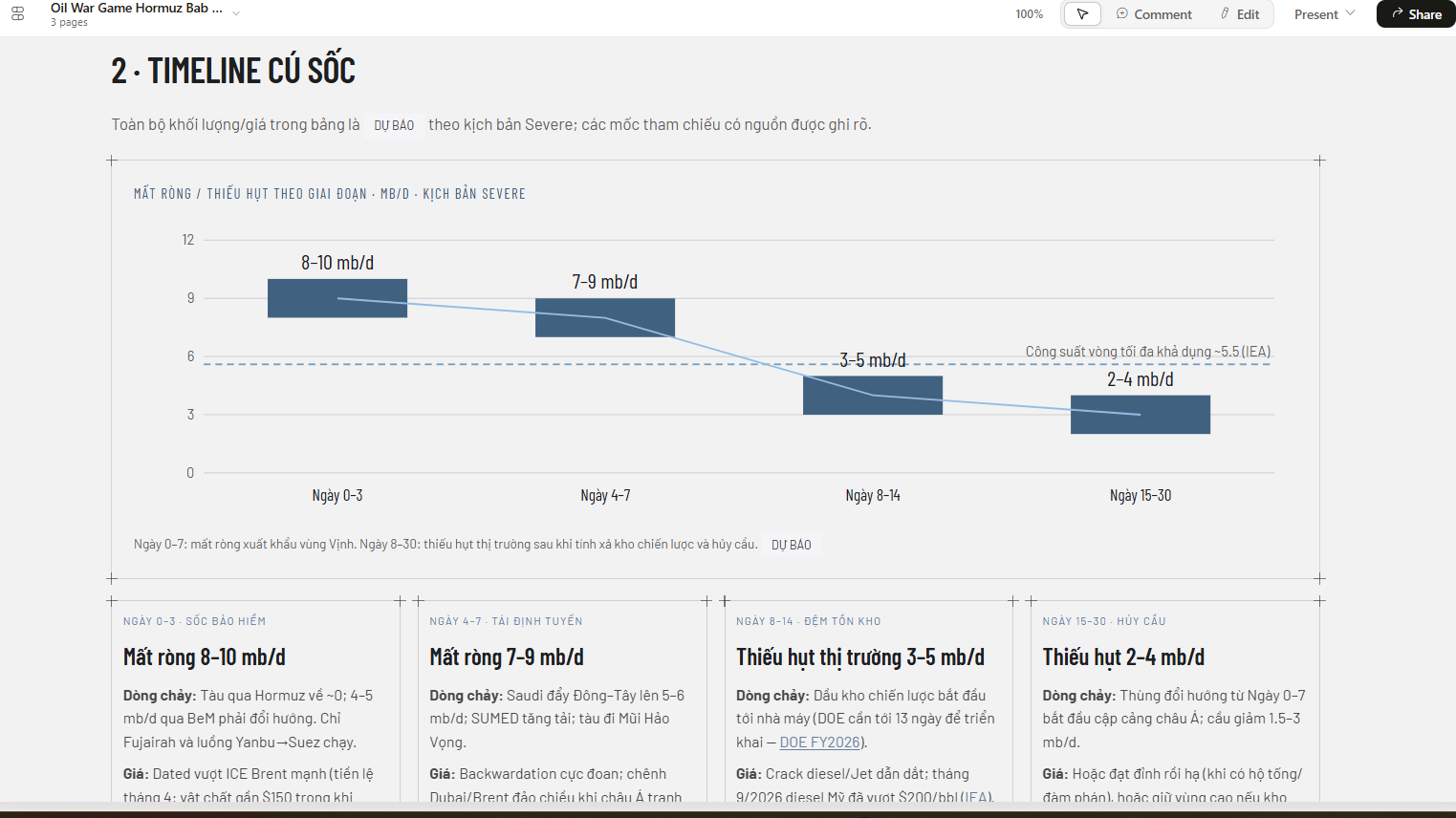Click the 8–10 mb/d bar label in chart
Image resolution: width=1456 pixels, height=818 pixels.
[x=337, y=263]
